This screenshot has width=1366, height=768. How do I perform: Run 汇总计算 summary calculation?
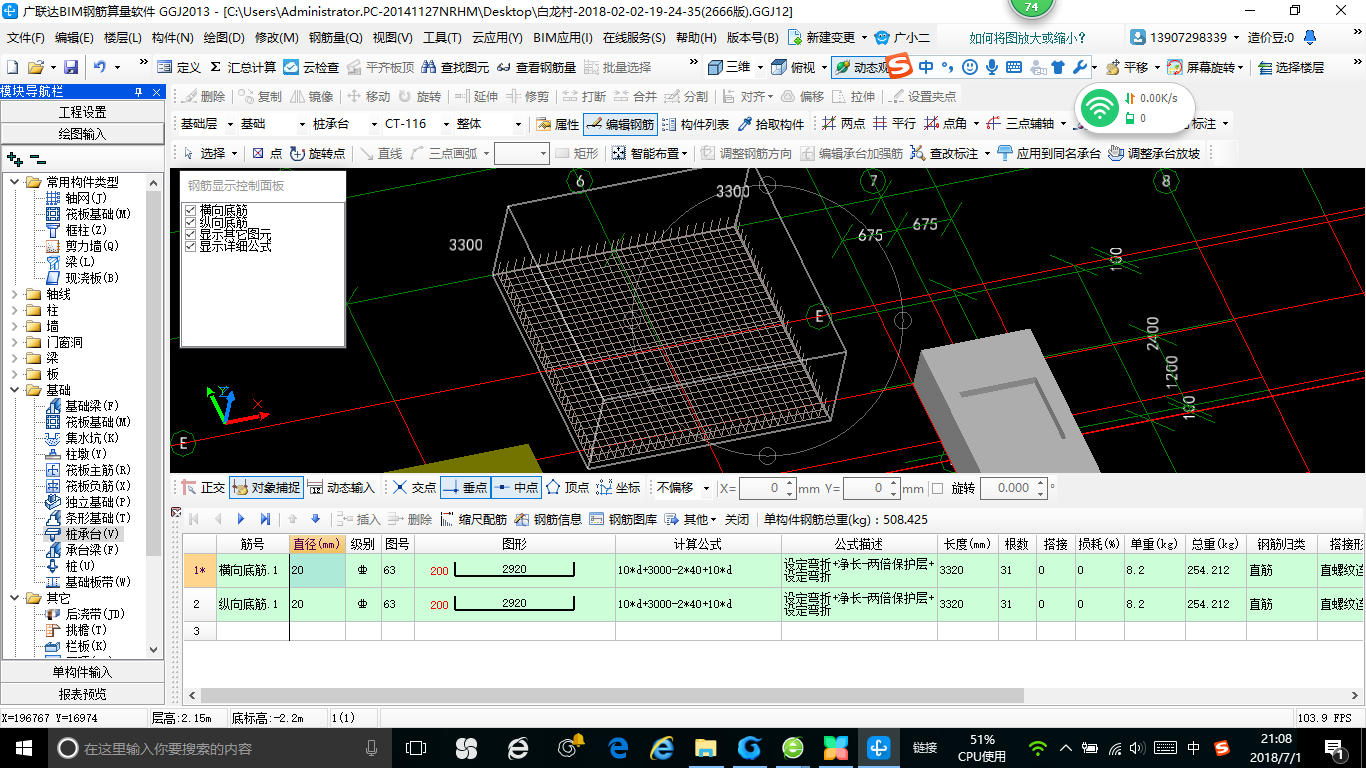click(243, 67)
